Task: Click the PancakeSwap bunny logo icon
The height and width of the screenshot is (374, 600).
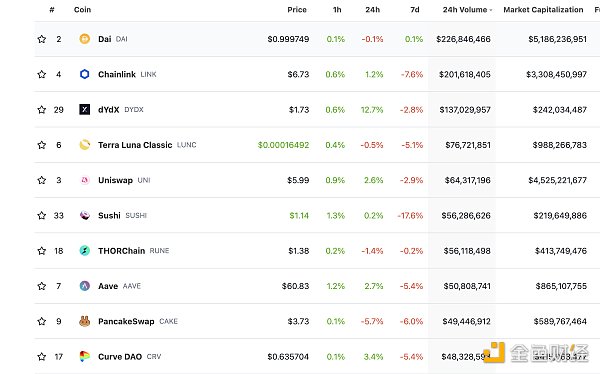Action: 85,321
